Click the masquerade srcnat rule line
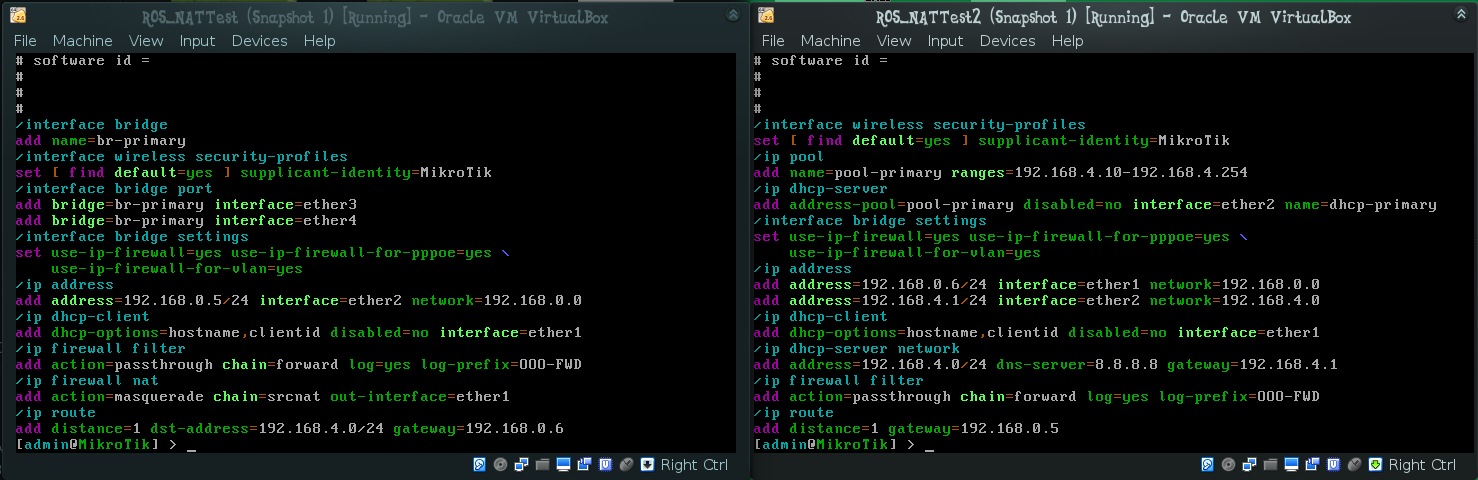Image resolution: width=1478 pixels, height=480 pixels. click(x=263, y=397)
